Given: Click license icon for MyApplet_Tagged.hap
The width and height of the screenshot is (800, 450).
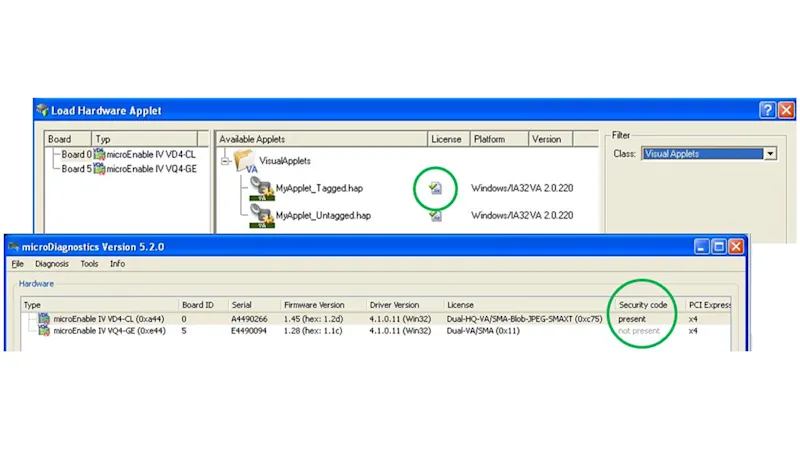Looking at the screenshot, I should [436, 188].
